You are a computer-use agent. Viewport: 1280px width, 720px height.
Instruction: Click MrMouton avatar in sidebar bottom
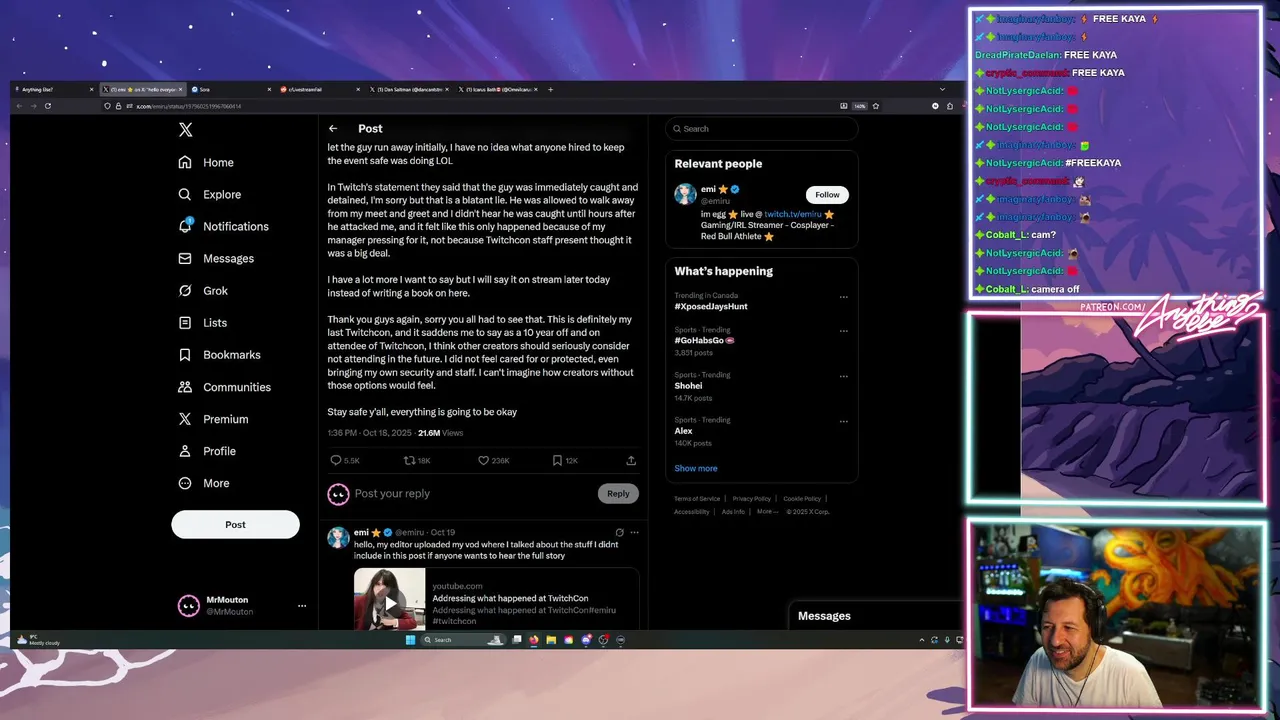(188, 605)
